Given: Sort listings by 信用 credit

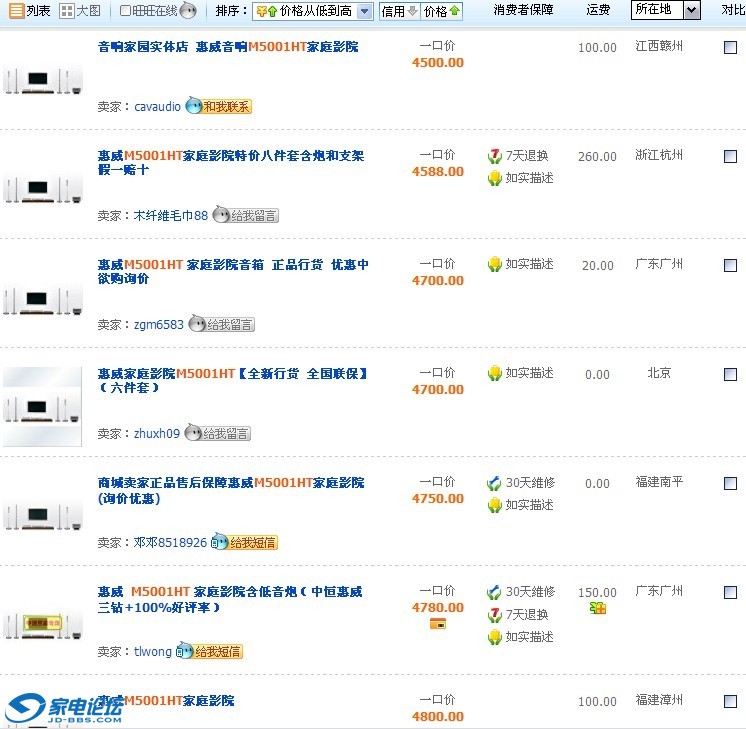Looking at the screenshot, I should 399,11.
